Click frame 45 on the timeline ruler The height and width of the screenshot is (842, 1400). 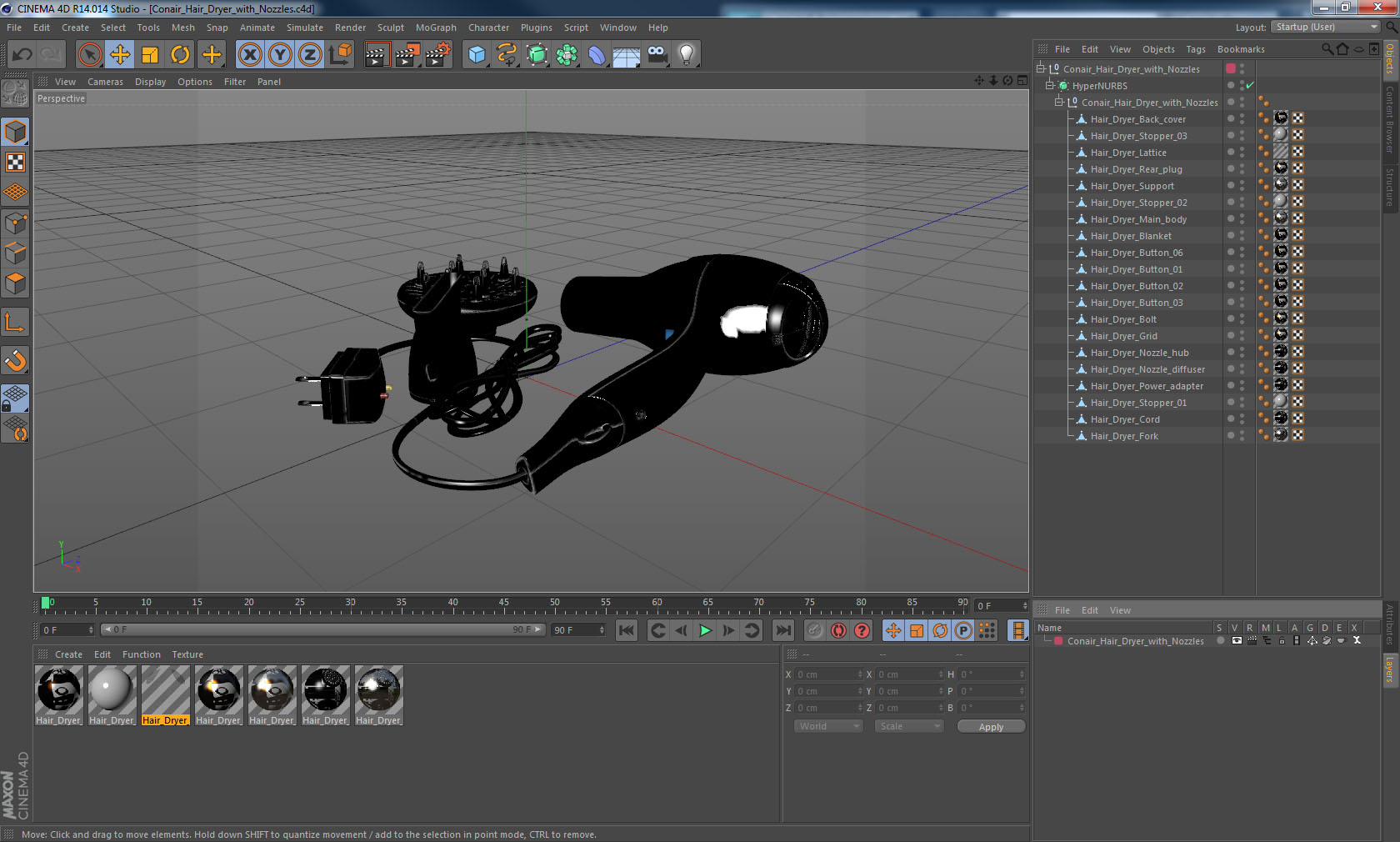503,604
